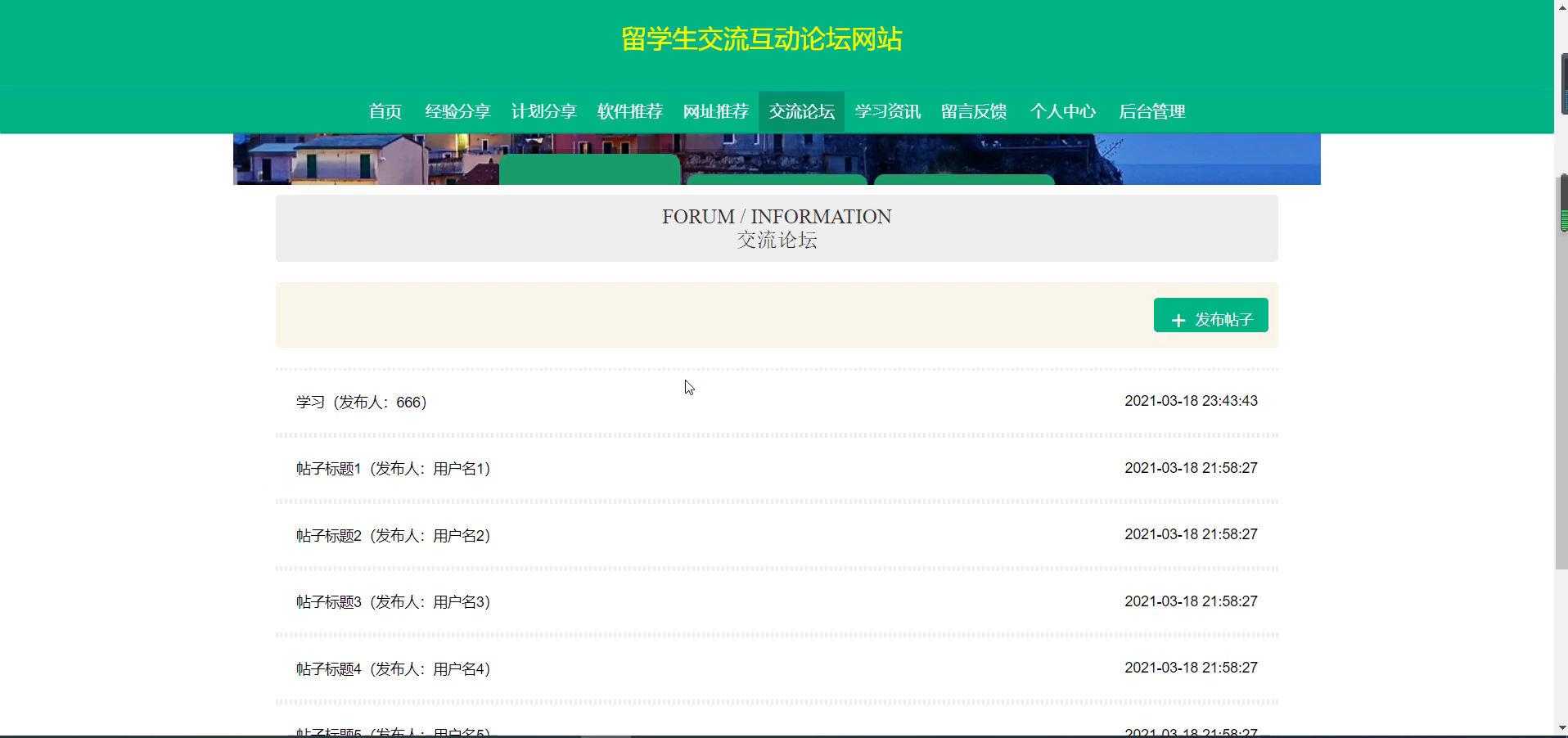Click the timestamp 2021-03-18 23:43:43
1568x738 pixels.
(x=1191, y=401)
